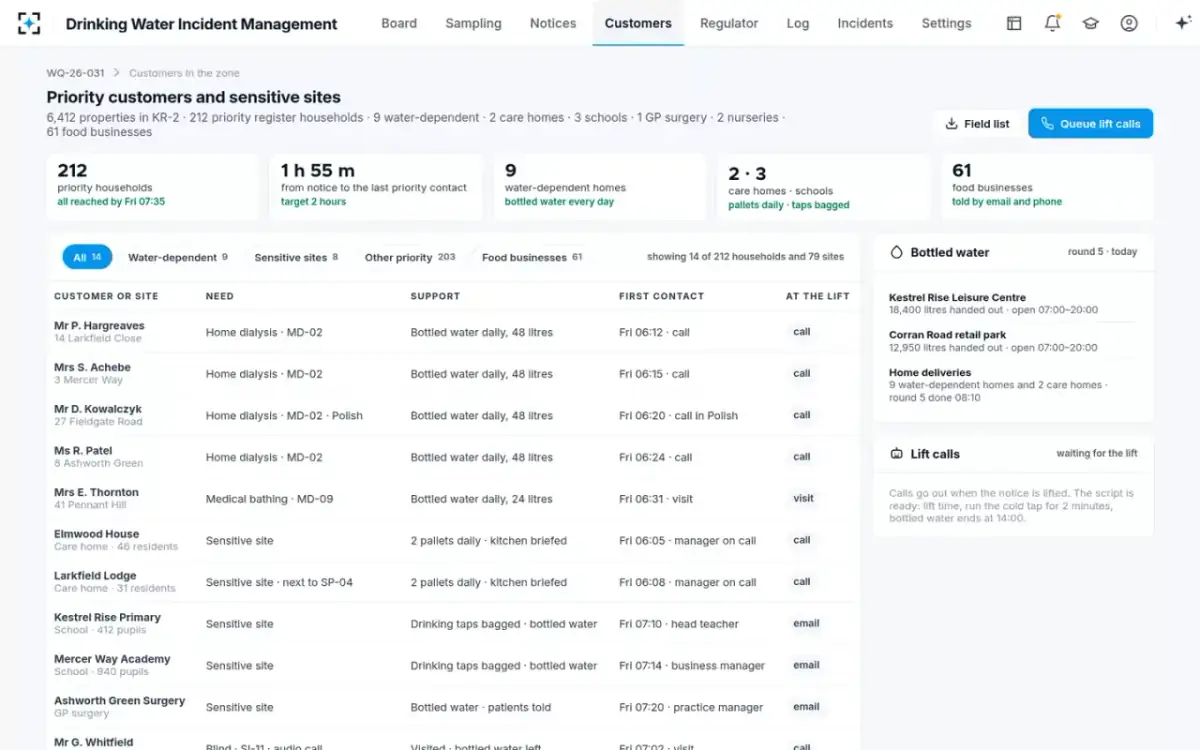Filter by Sensitive sites
The height and width of the screenshot is (750, 1200).
(296, 257)
